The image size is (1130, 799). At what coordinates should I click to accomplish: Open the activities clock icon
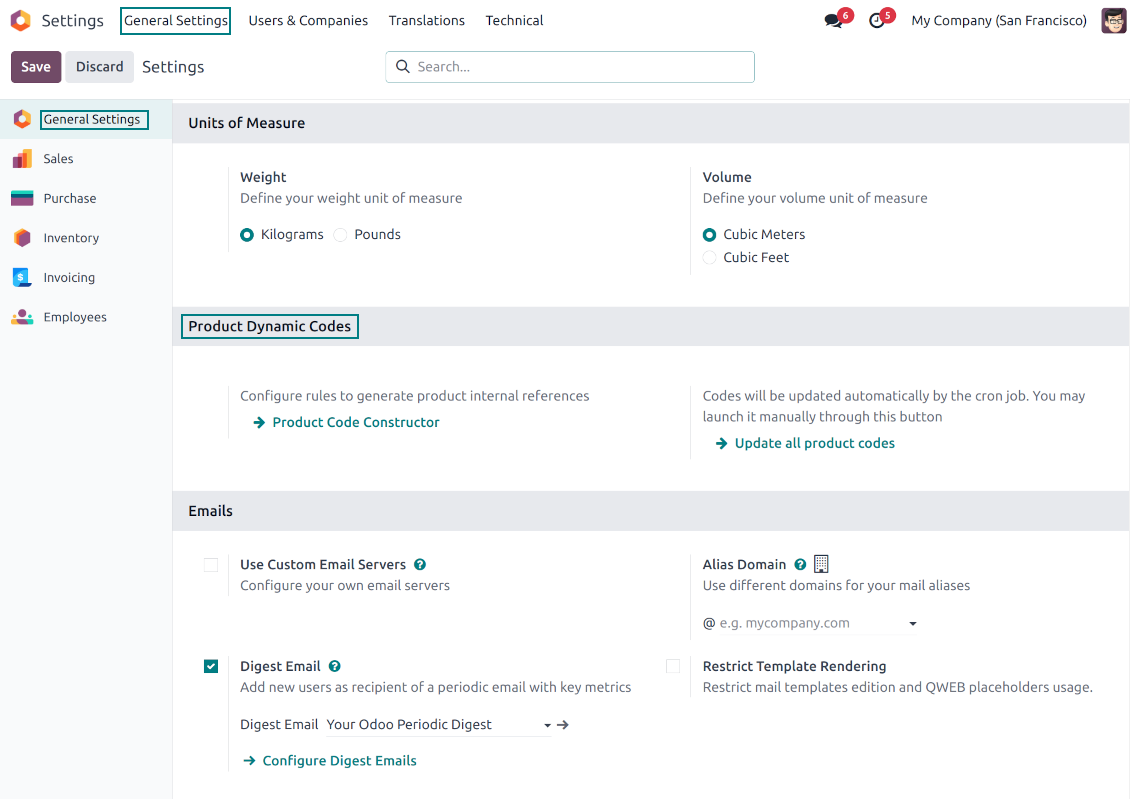point(877,21)
